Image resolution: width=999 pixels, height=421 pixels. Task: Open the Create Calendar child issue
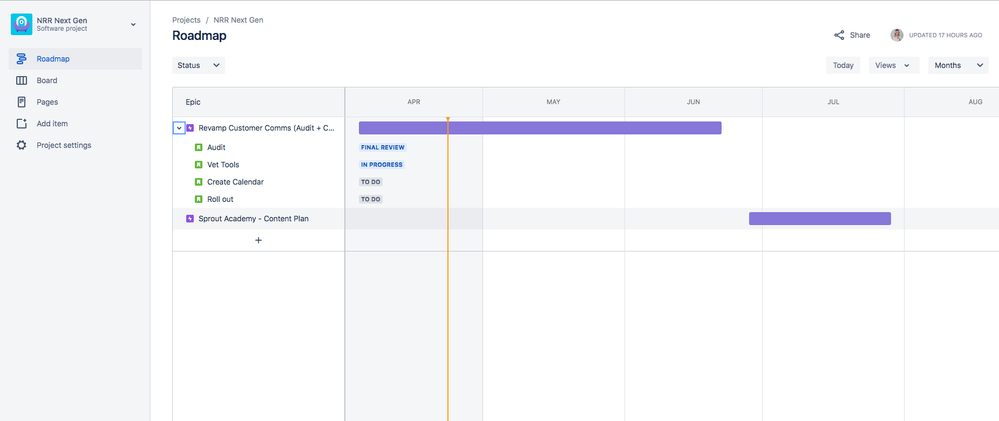pos(235,182)
